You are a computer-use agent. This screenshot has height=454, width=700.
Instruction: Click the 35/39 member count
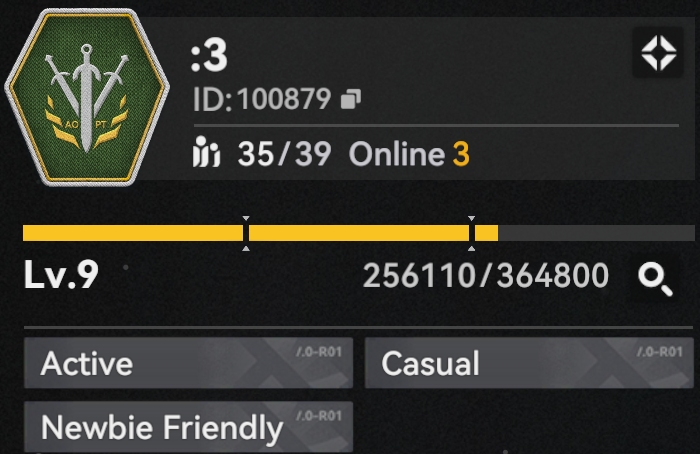click(284, 154)
